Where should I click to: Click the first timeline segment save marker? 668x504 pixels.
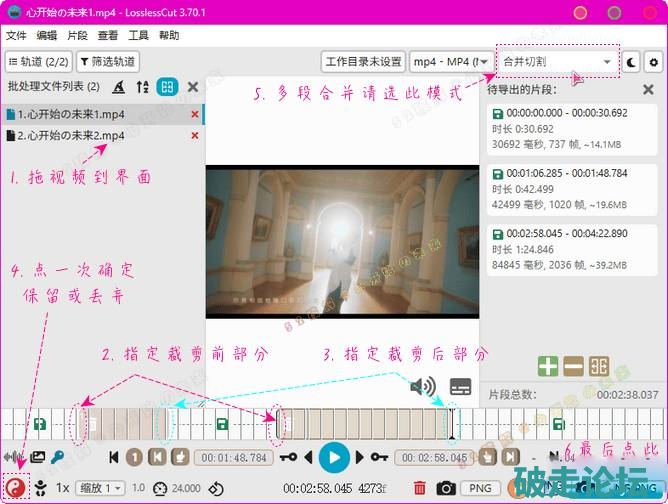40,424
